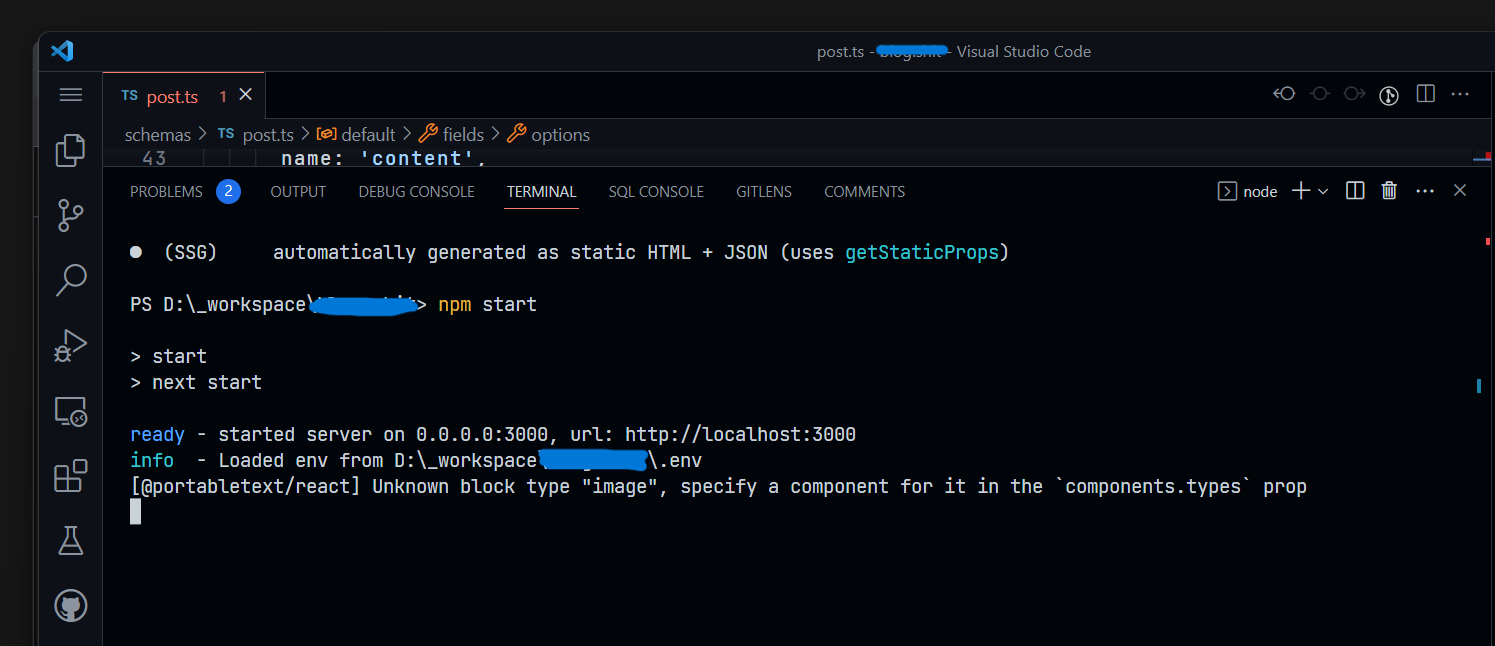Open the Run and Debug view
Screen dimensions: 1495x646
70,345
